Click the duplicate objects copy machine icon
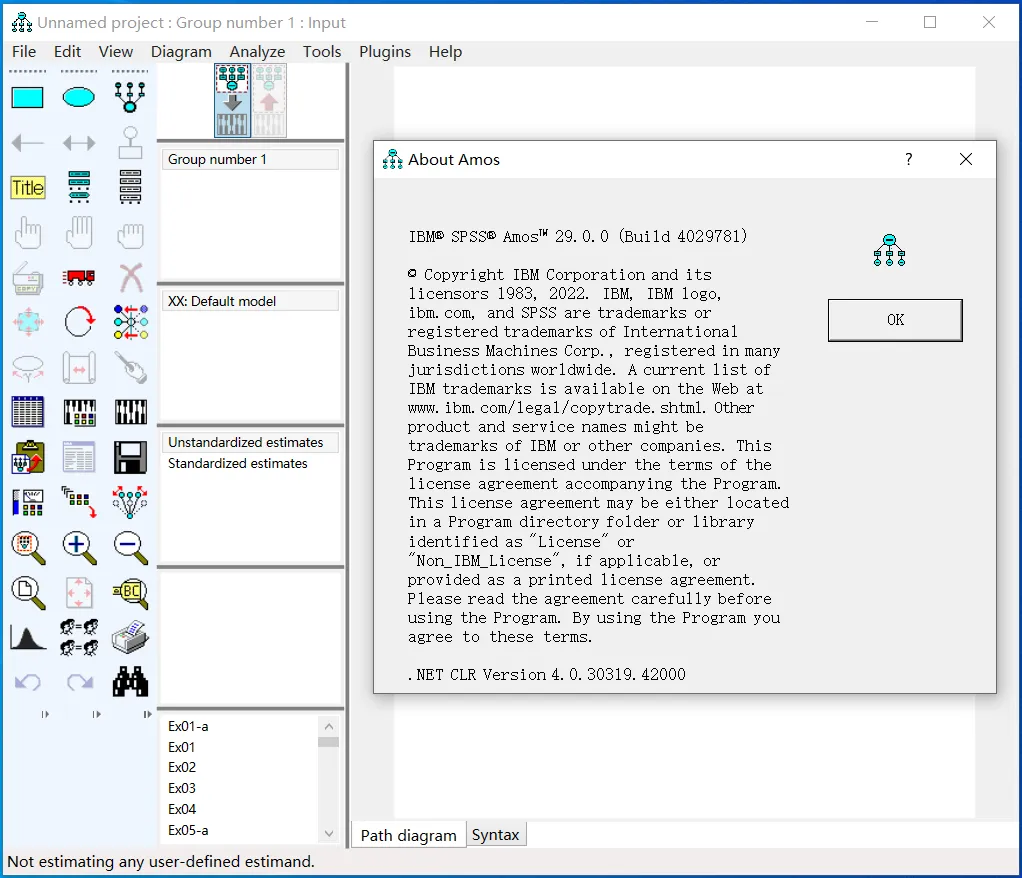The width and height of the screenshot is (1022, 878). click(27, 278)
